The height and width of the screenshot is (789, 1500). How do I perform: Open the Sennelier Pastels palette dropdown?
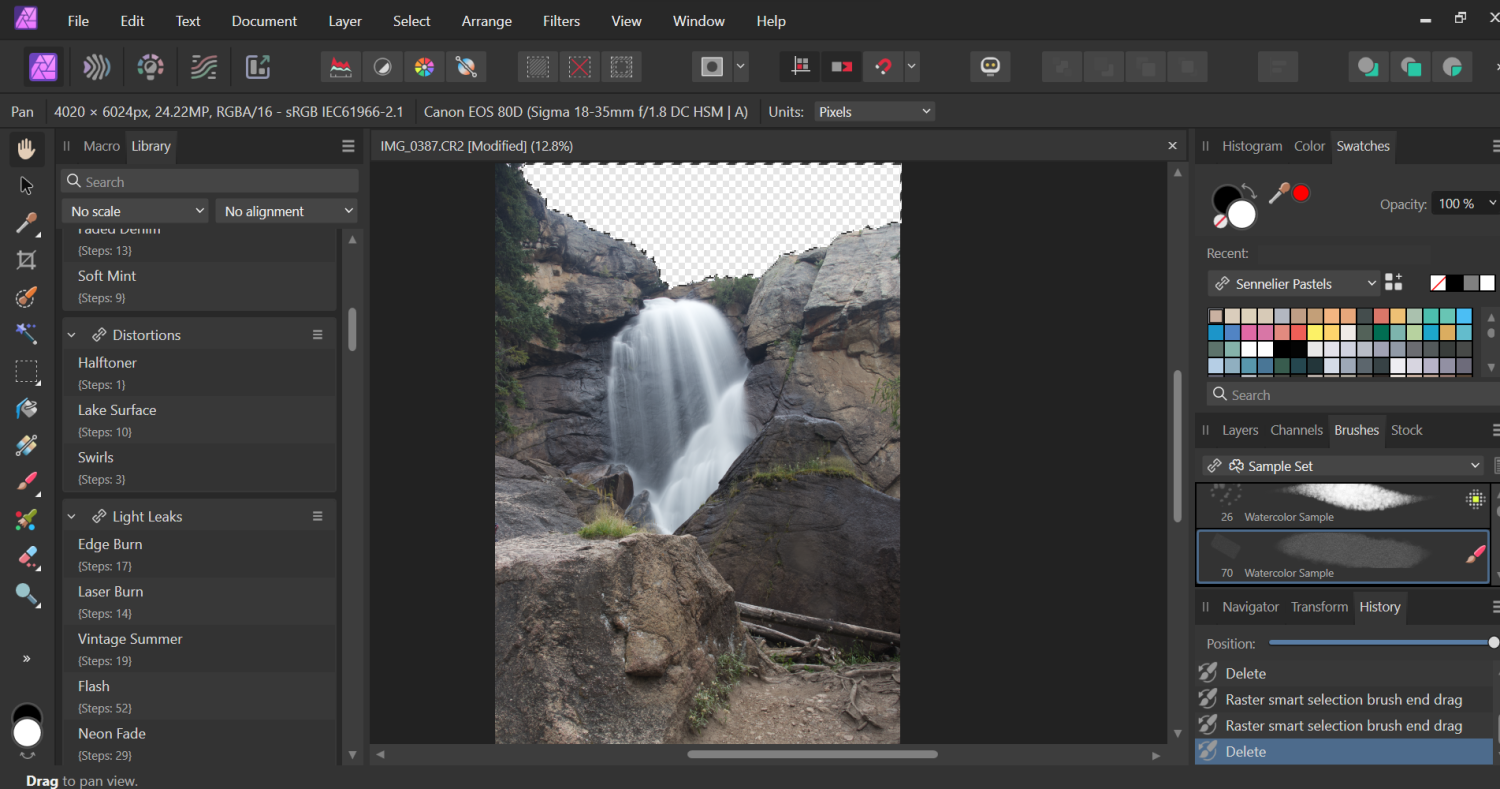[x=1293, y=283]
